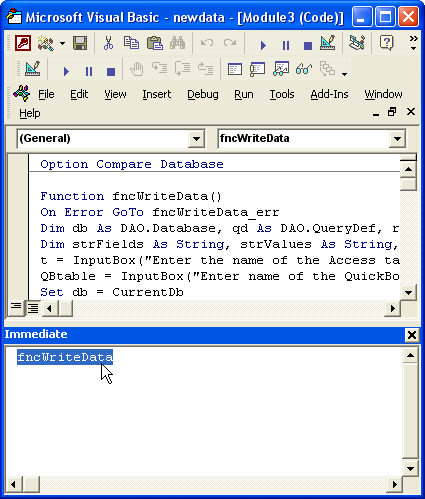Screen dimensions: 425x499
Task: Open the File menu
Action: pos(46,95)
